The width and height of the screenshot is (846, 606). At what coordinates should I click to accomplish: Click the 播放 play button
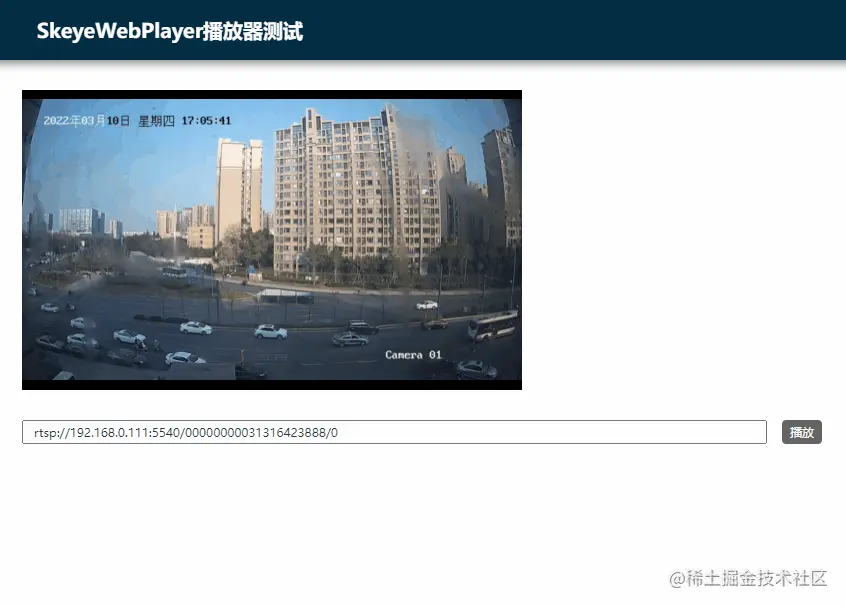801,432
